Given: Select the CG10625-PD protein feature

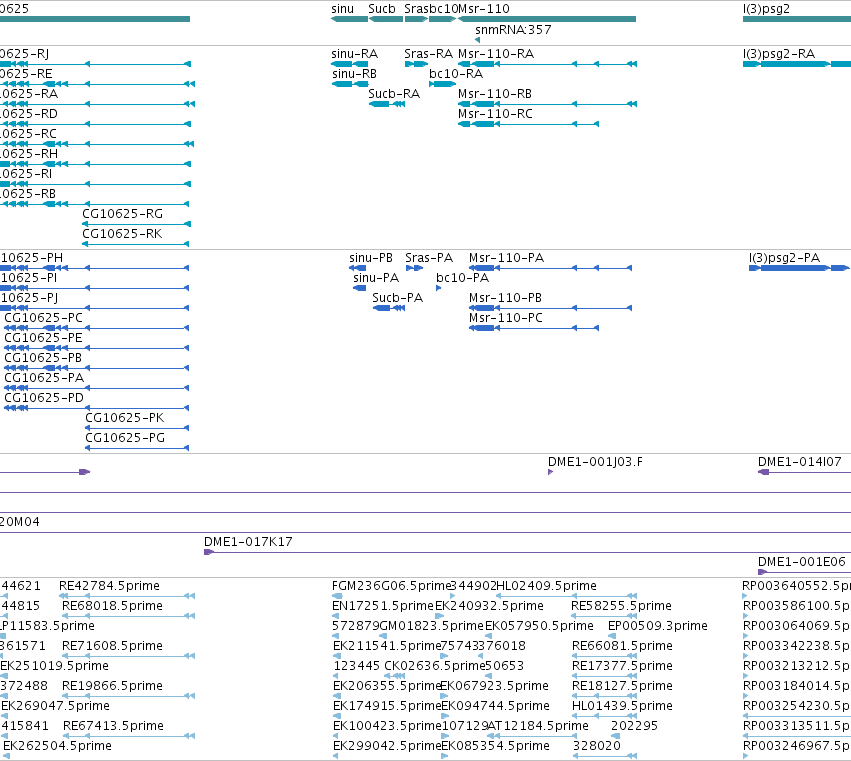Looking at the screenshot, I should pos(97,408).
